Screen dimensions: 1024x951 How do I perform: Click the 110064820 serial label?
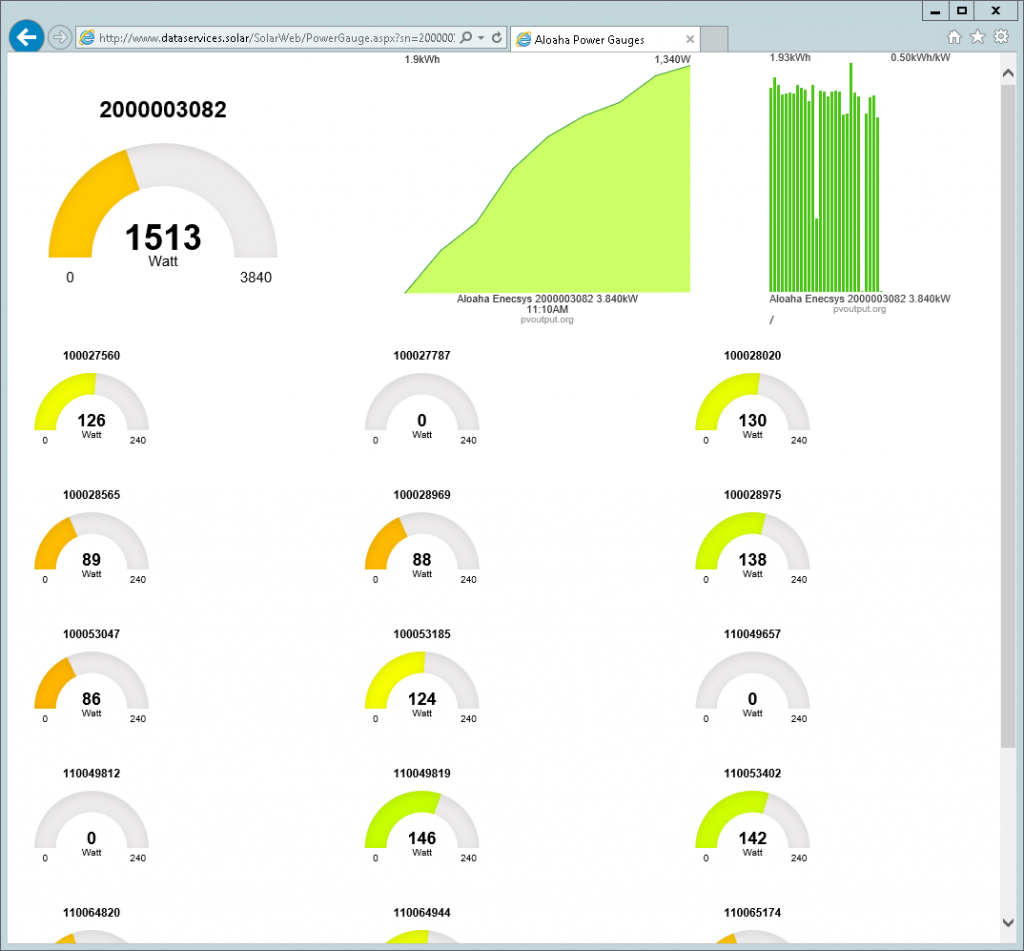[91, 912]
